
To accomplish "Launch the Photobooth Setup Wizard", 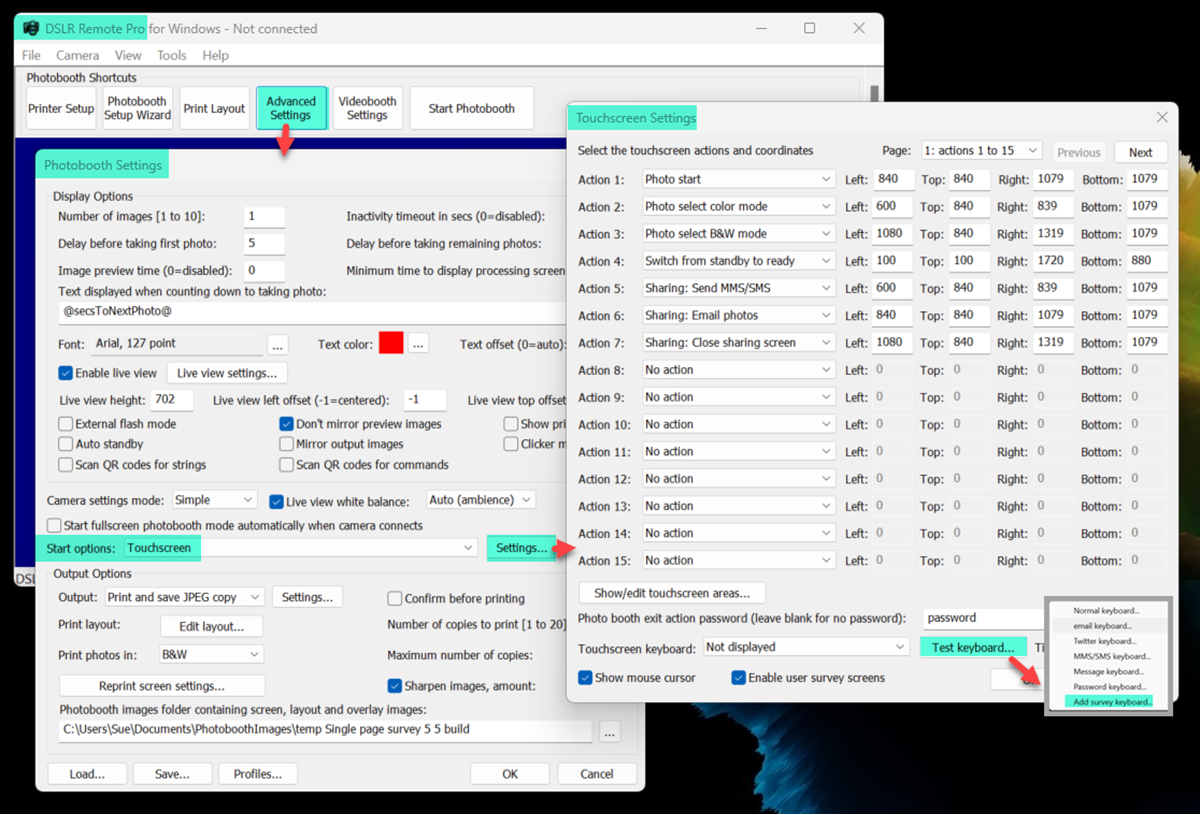I will pos(137,108).
